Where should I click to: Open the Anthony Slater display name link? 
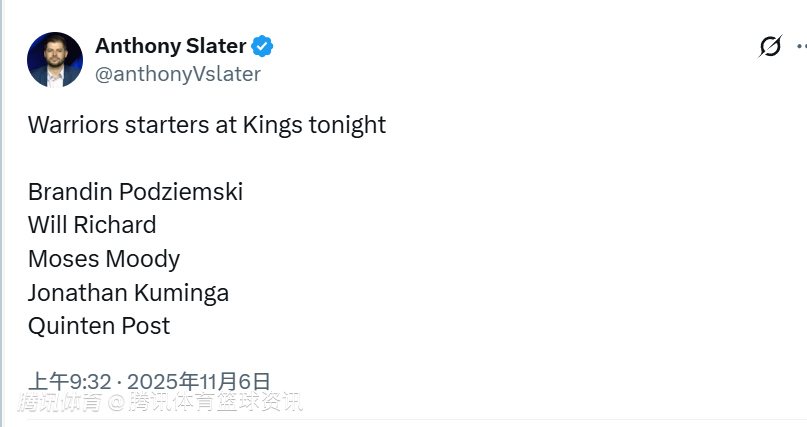(170, 46)
